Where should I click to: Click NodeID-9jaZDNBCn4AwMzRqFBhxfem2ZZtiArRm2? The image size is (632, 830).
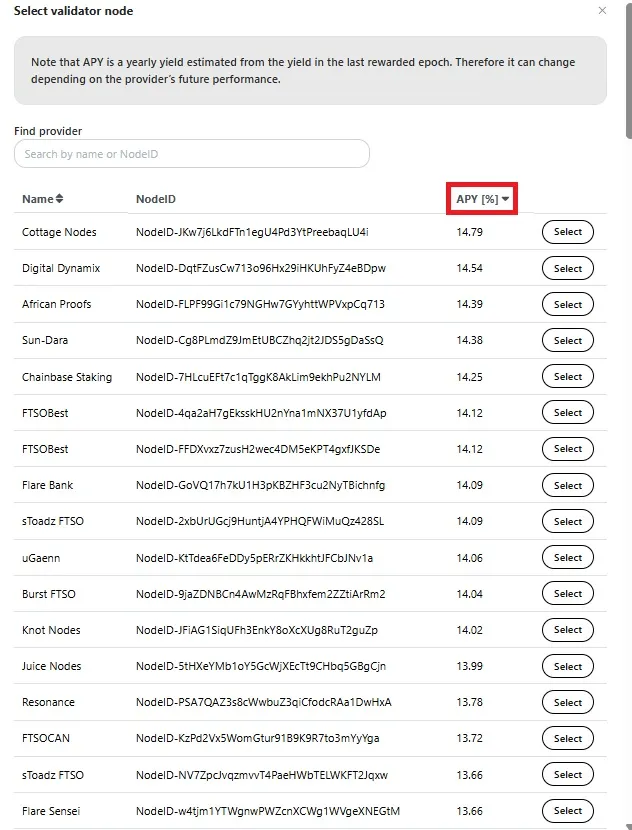261,594
